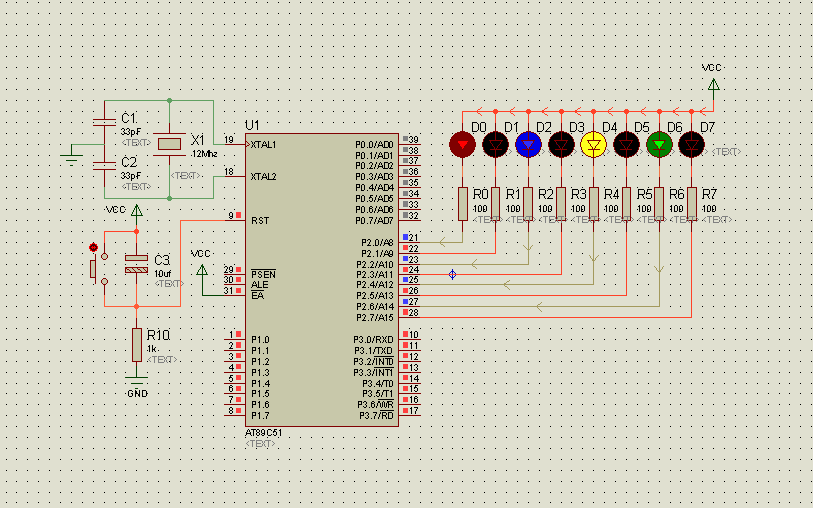Click the XTAL1 pin label
Viewport: 813px width, 508px height.
[x=263, y=145]
